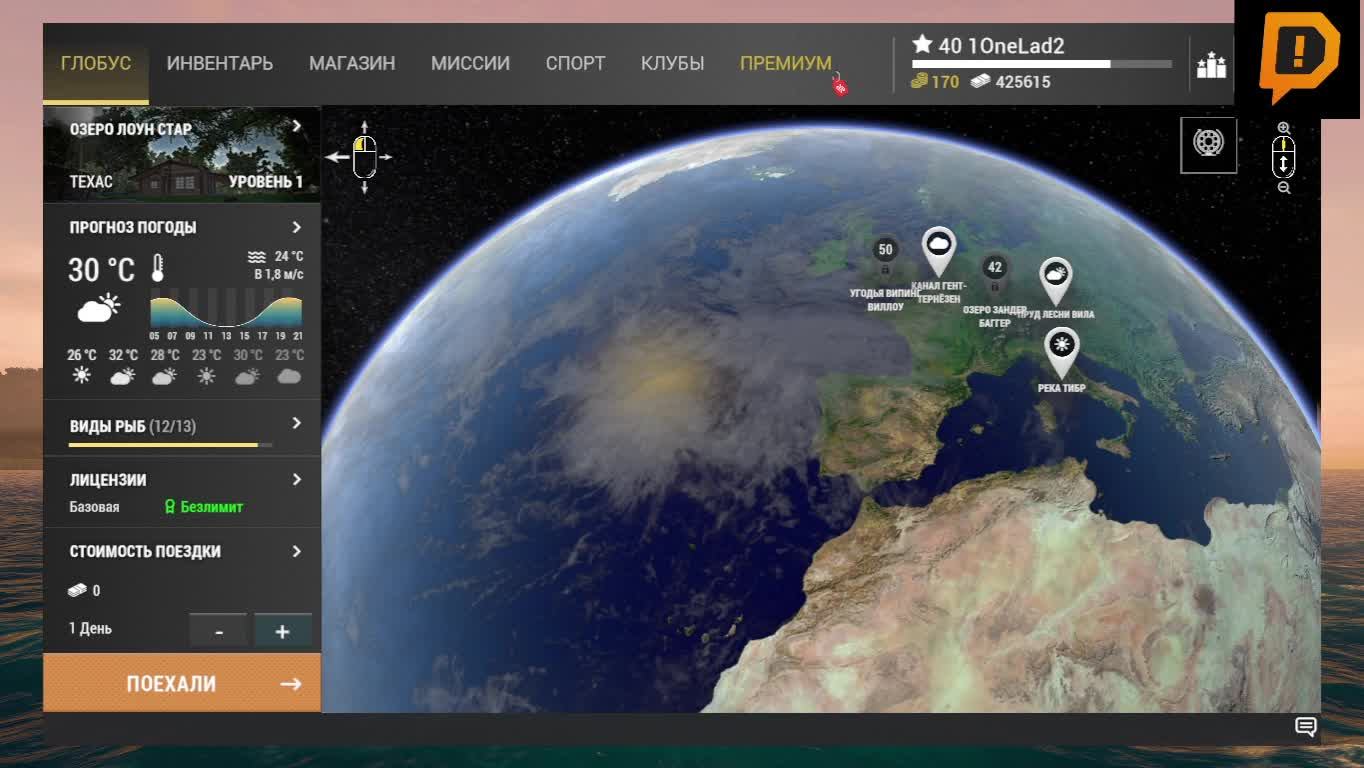Select the Пруд Лесни Вила map pin
The width and height of the screenshot is (1364, 768).
pyautogui.click(x=1056, y=281)
